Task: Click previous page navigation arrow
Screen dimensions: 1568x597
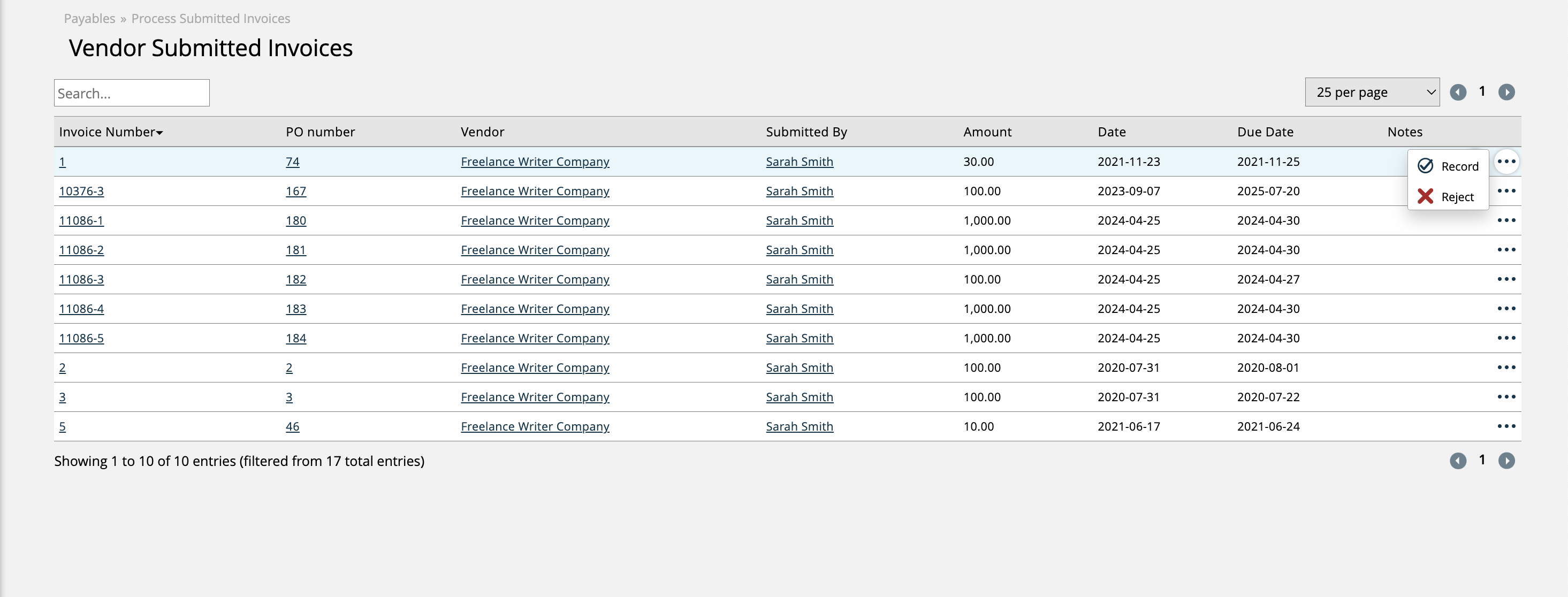Action: pos(1459,91)
